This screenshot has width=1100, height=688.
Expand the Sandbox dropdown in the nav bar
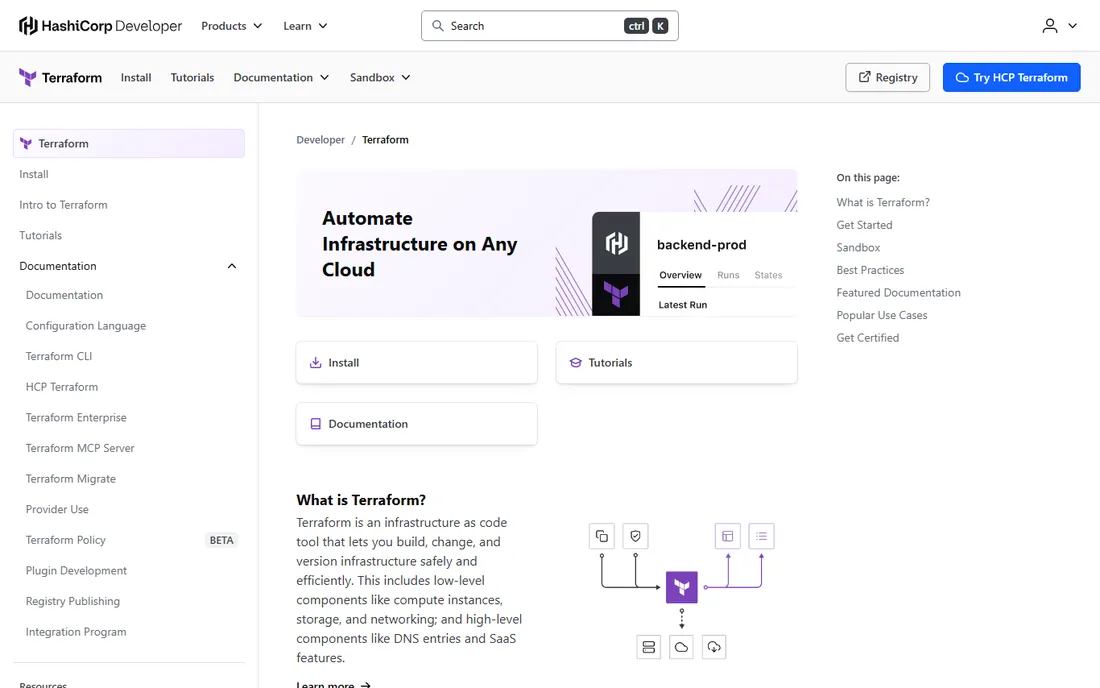380,77
